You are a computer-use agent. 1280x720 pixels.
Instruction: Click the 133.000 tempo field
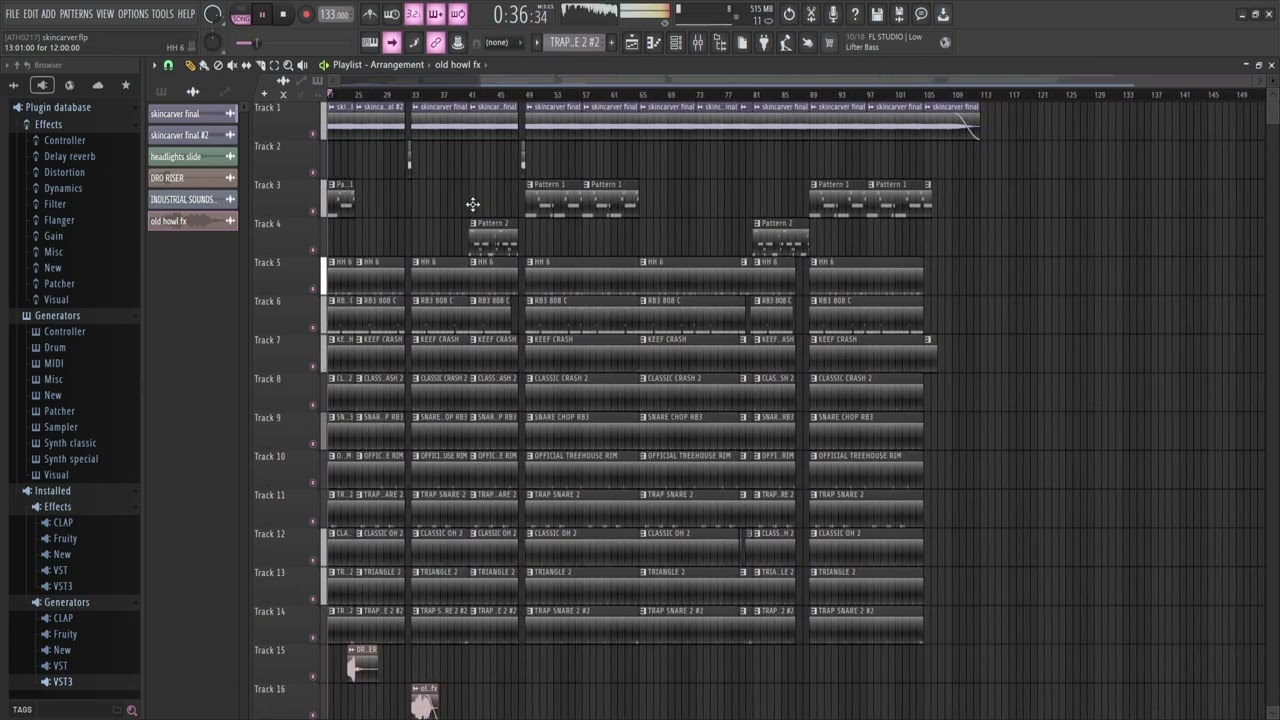pos(334,15)
